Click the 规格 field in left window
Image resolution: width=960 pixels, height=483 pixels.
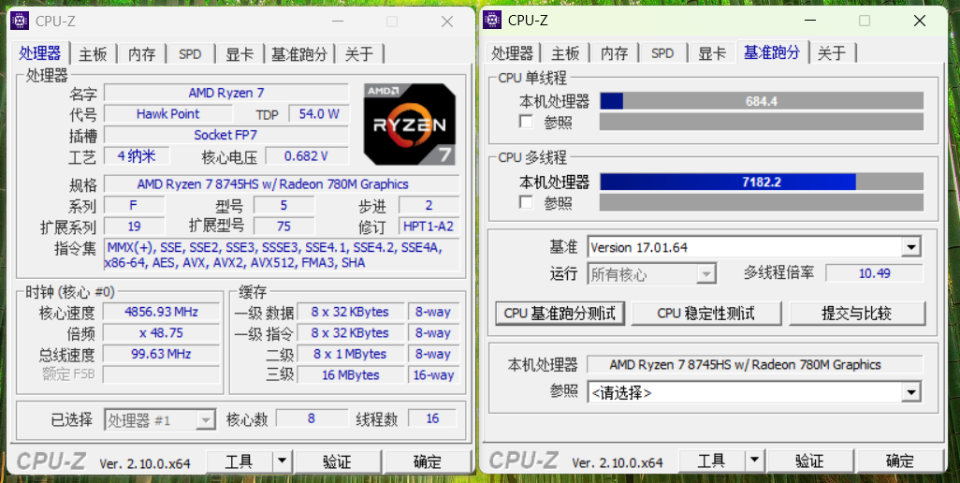281,184
